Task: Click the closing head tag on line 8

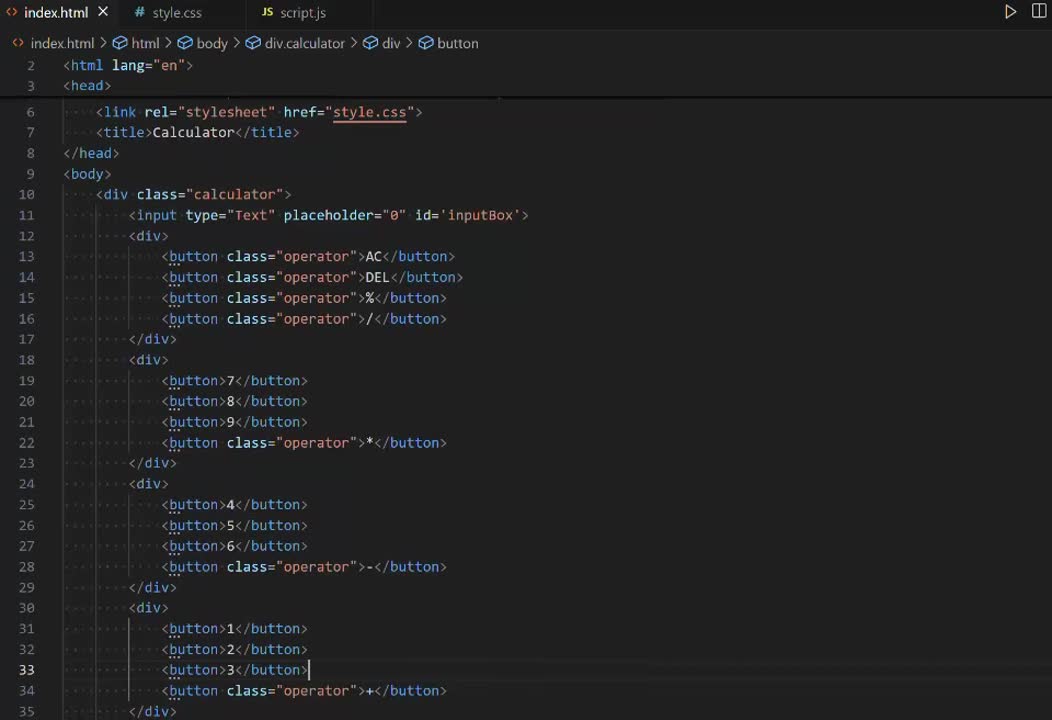Action: pyautogui.click(x=91, y=153)
